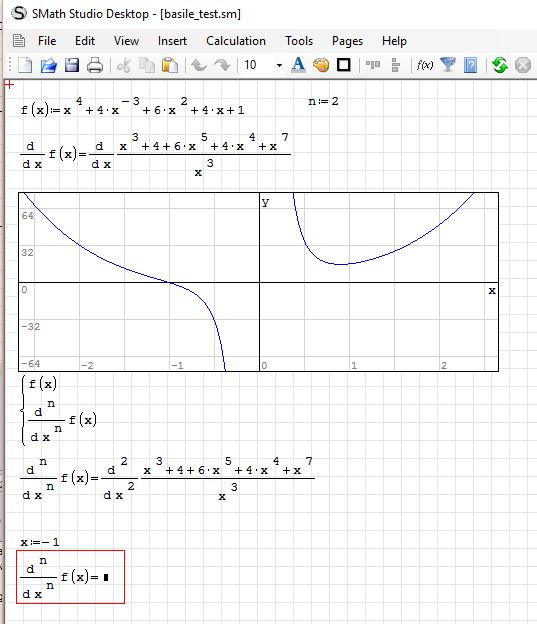537x624 pixels.
Task: Click the result placeholder in the red-bordered region
Action: [x=106, y=577]
